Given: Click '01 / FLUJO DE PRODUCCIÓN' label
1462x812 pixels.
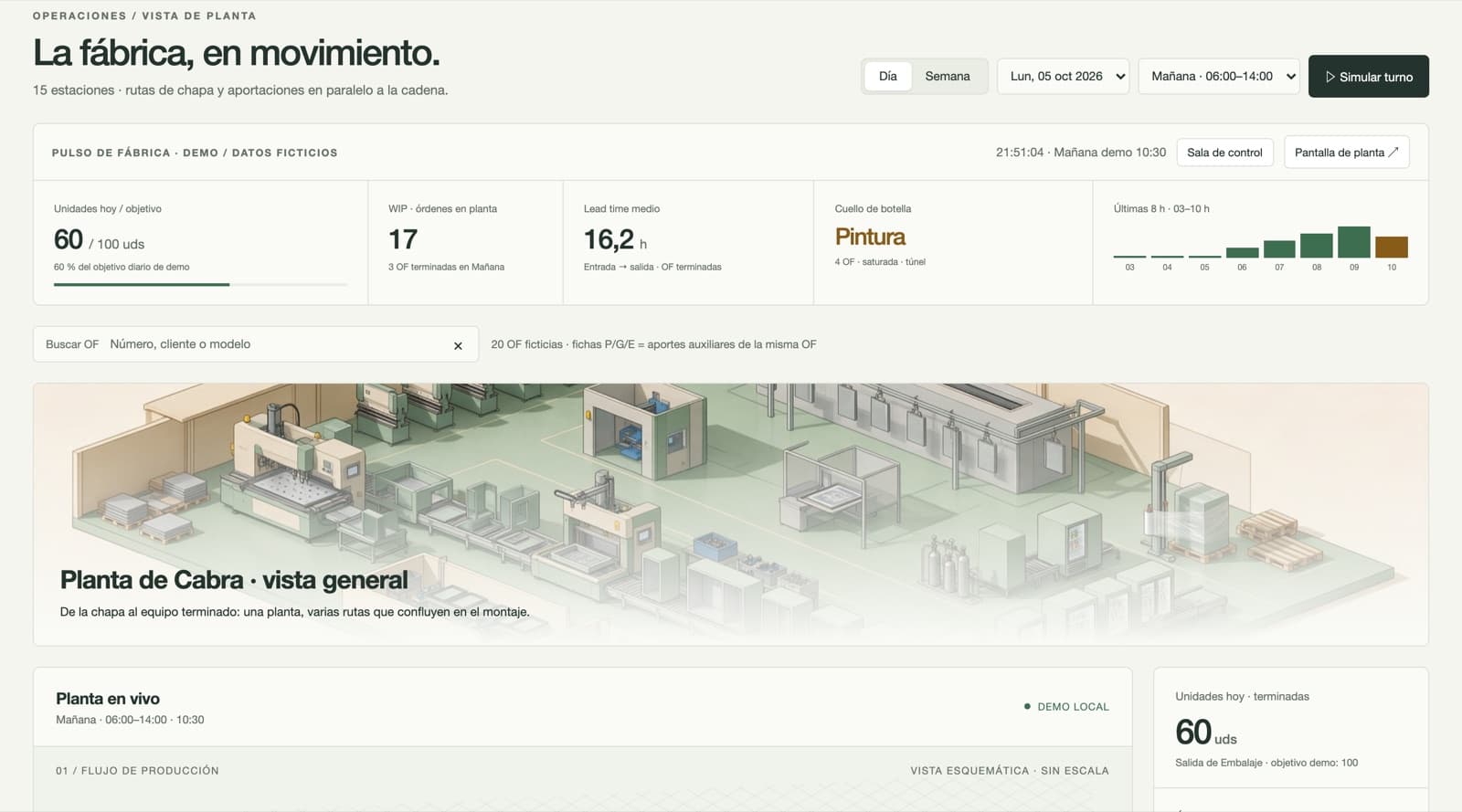Looking at the screenshot, I should (137, 771).
